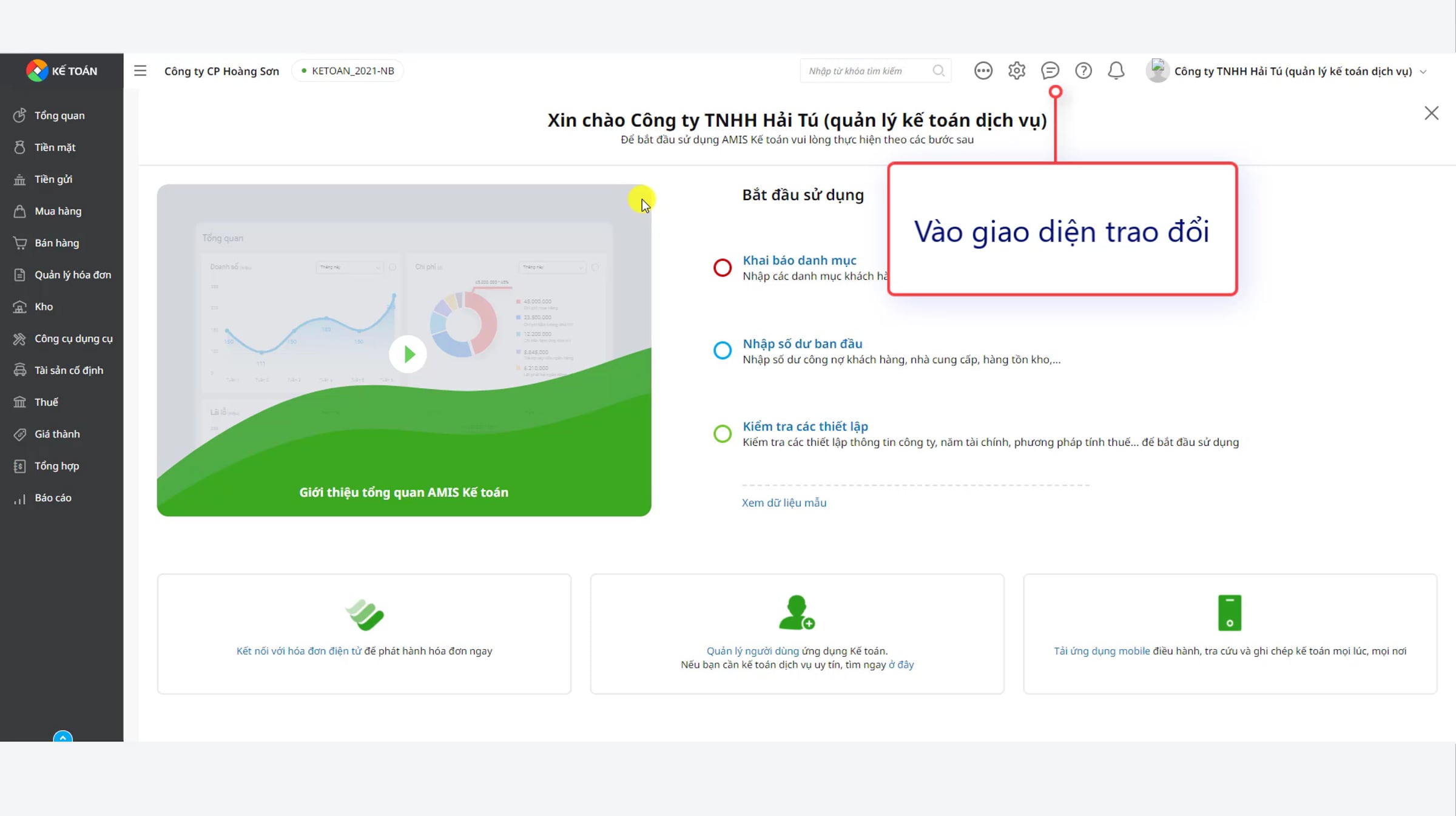Open the Tổng quan overview icon
Image resolution: width=1456 pixels, height=816 pixels.
click(19, 115)
